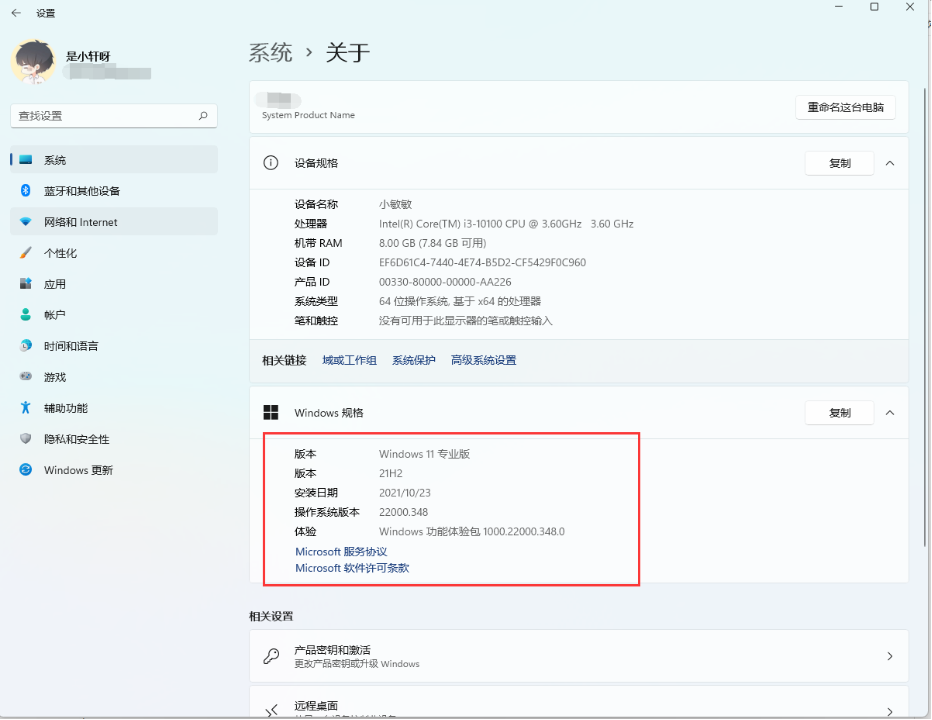Open Windows 更新 in the sidebar
The image size is (932, 720).
78,470
